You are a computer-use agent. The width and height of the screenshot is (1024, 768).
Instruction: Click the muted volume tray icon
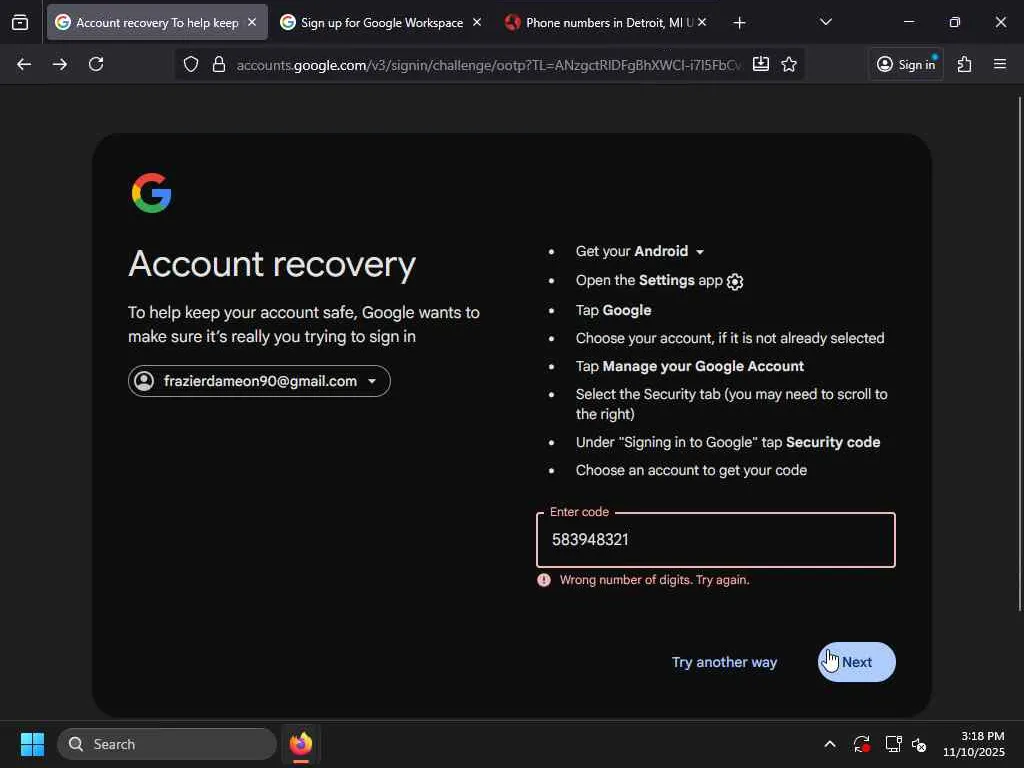coord(919,744)
